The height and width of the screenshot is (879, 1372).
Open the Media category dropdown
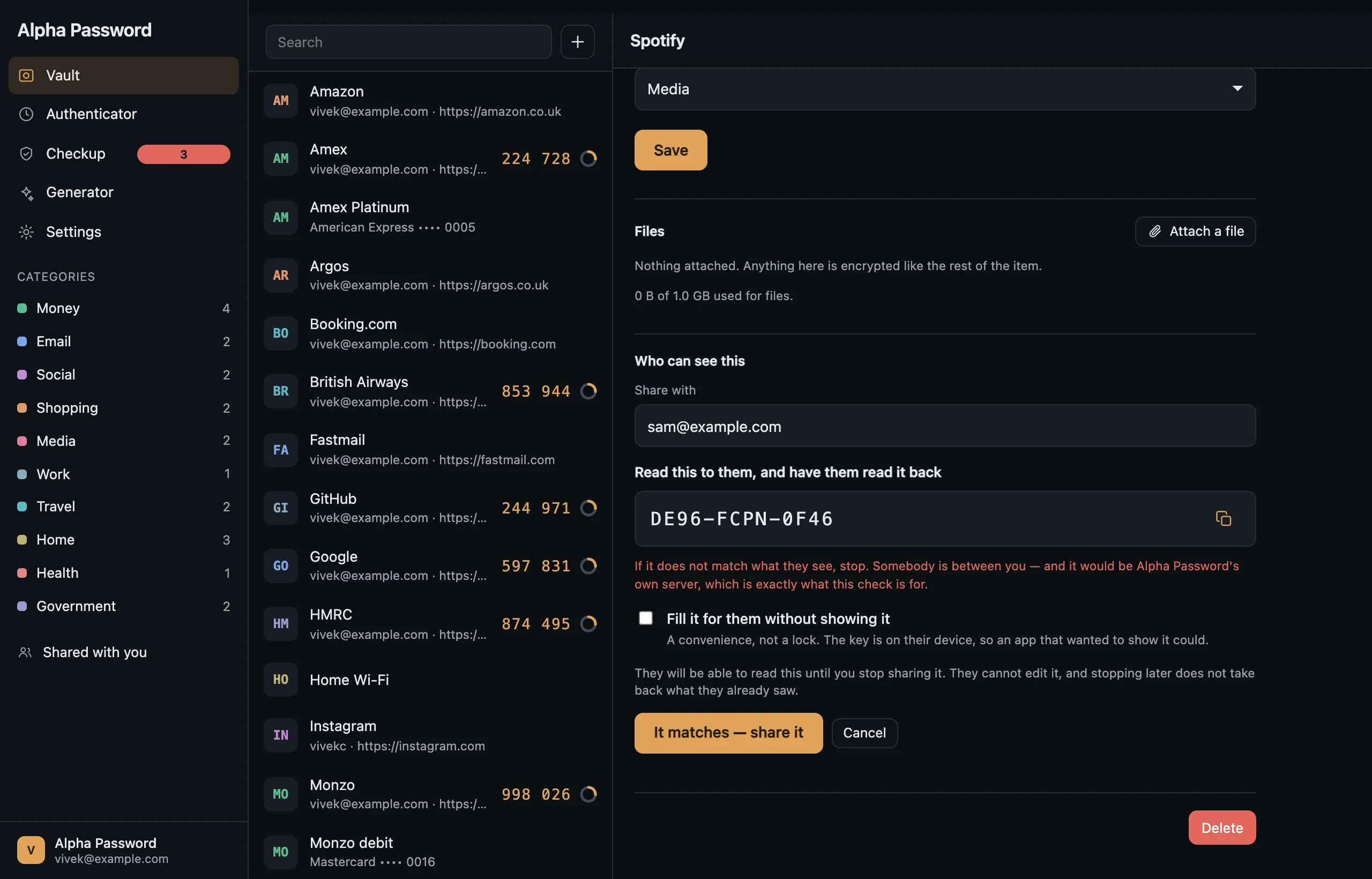(944, 89)
